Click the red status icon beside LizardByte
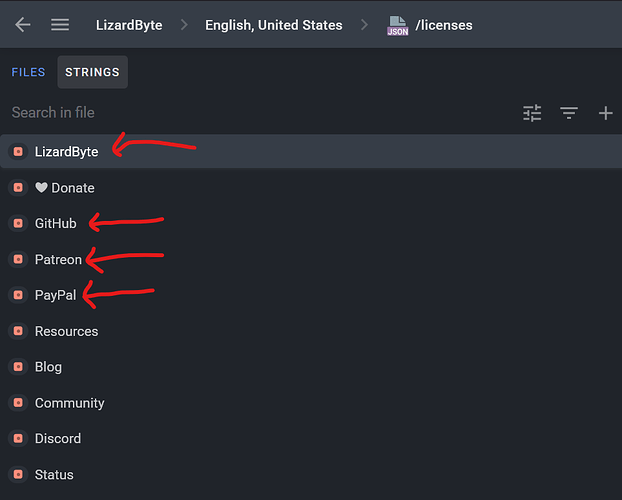Image resolution: width=622 pixels, height=500 pixels. click(18, 152)
